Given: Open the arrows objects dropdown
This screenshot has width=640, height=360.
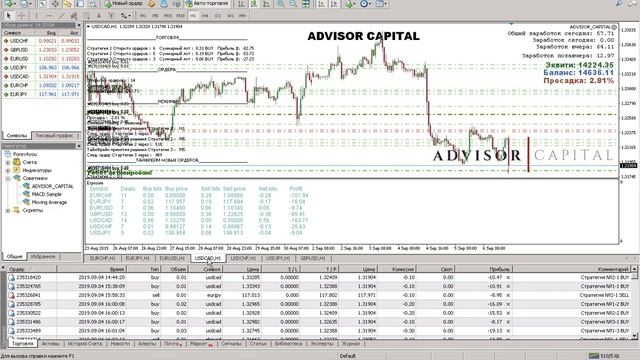Looking at the screenshot, I should 129,16.
